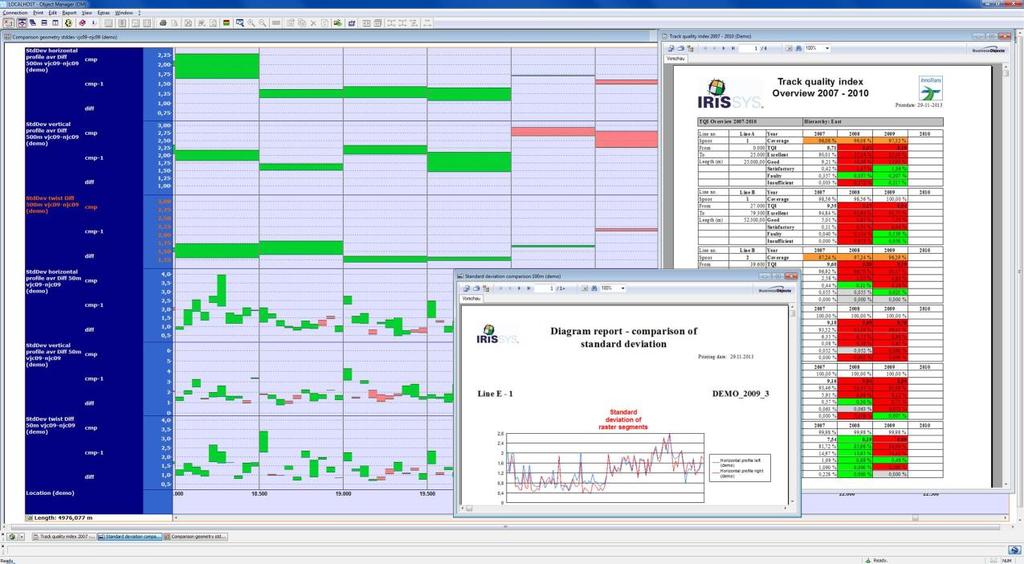Switch to Standard deviation compa... window tab
1024x564 pixels.
[129, 537]
